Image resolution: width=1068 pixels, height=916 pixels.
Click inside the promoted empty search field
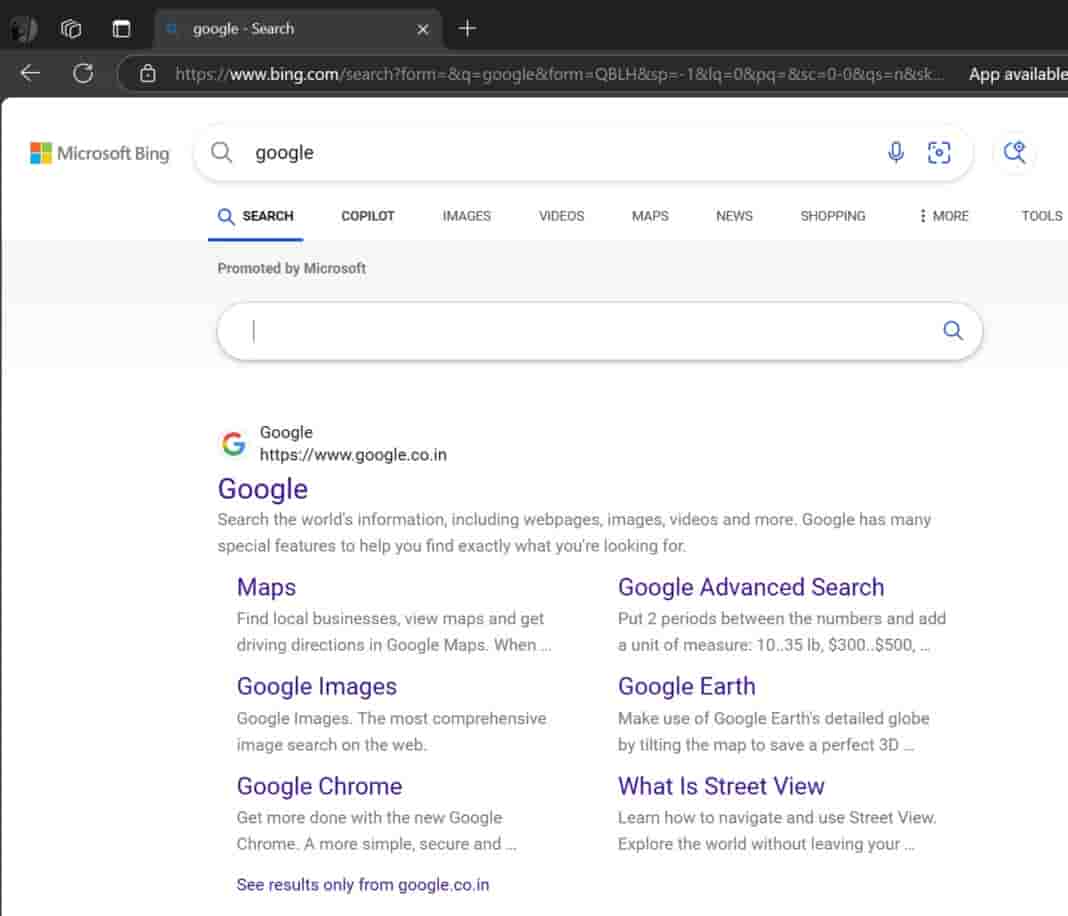580,331
